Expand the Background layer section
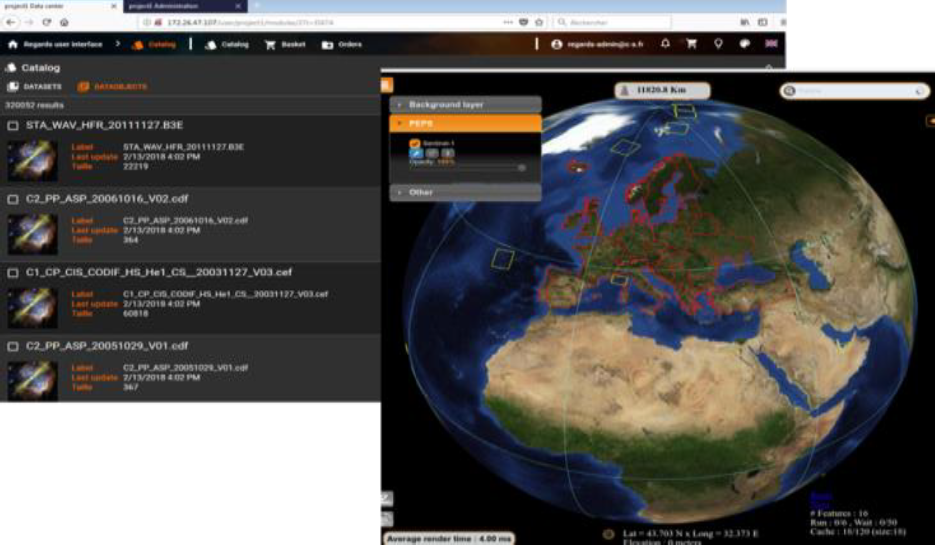Screen dimensions: 937x545 [465, 104]
